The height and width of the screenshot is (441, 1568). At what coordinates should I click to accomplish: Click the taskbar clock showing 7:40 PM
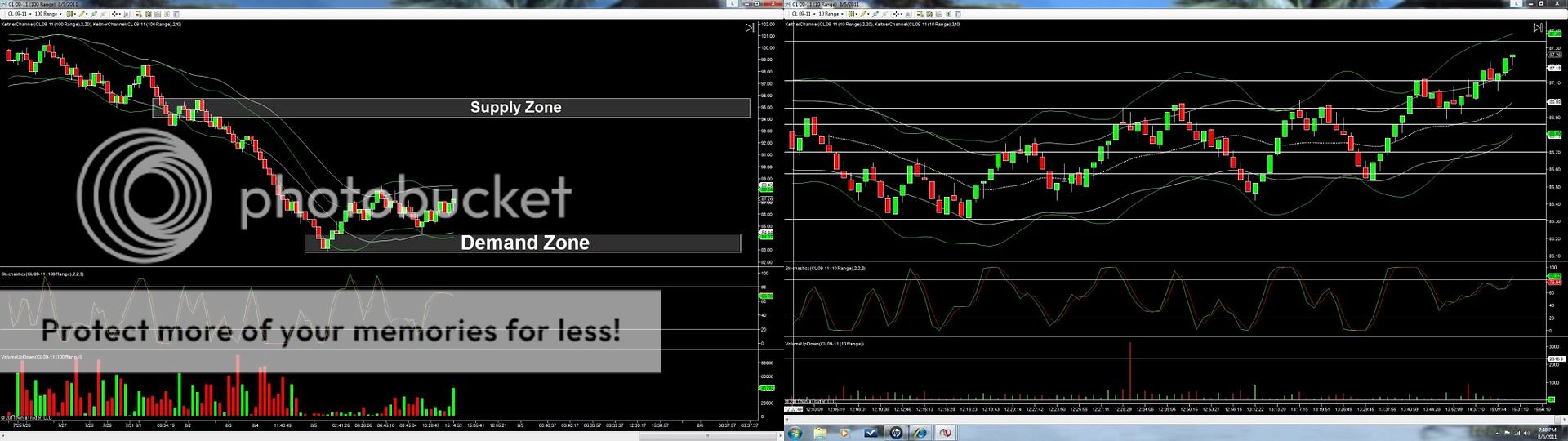pos(1547,433)
